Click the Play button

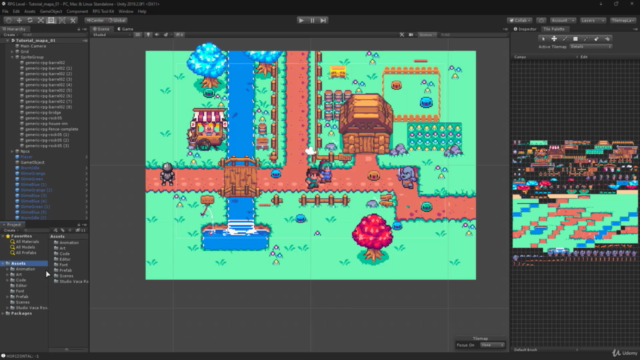point(301,20)
